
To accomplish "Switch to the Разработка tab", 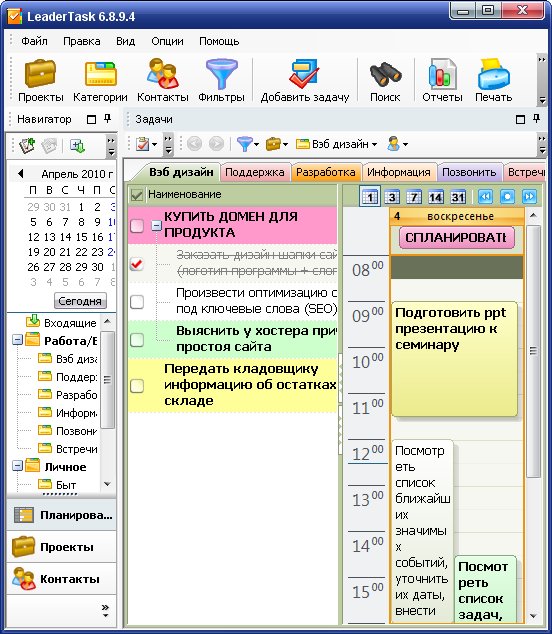I will 326,172.
